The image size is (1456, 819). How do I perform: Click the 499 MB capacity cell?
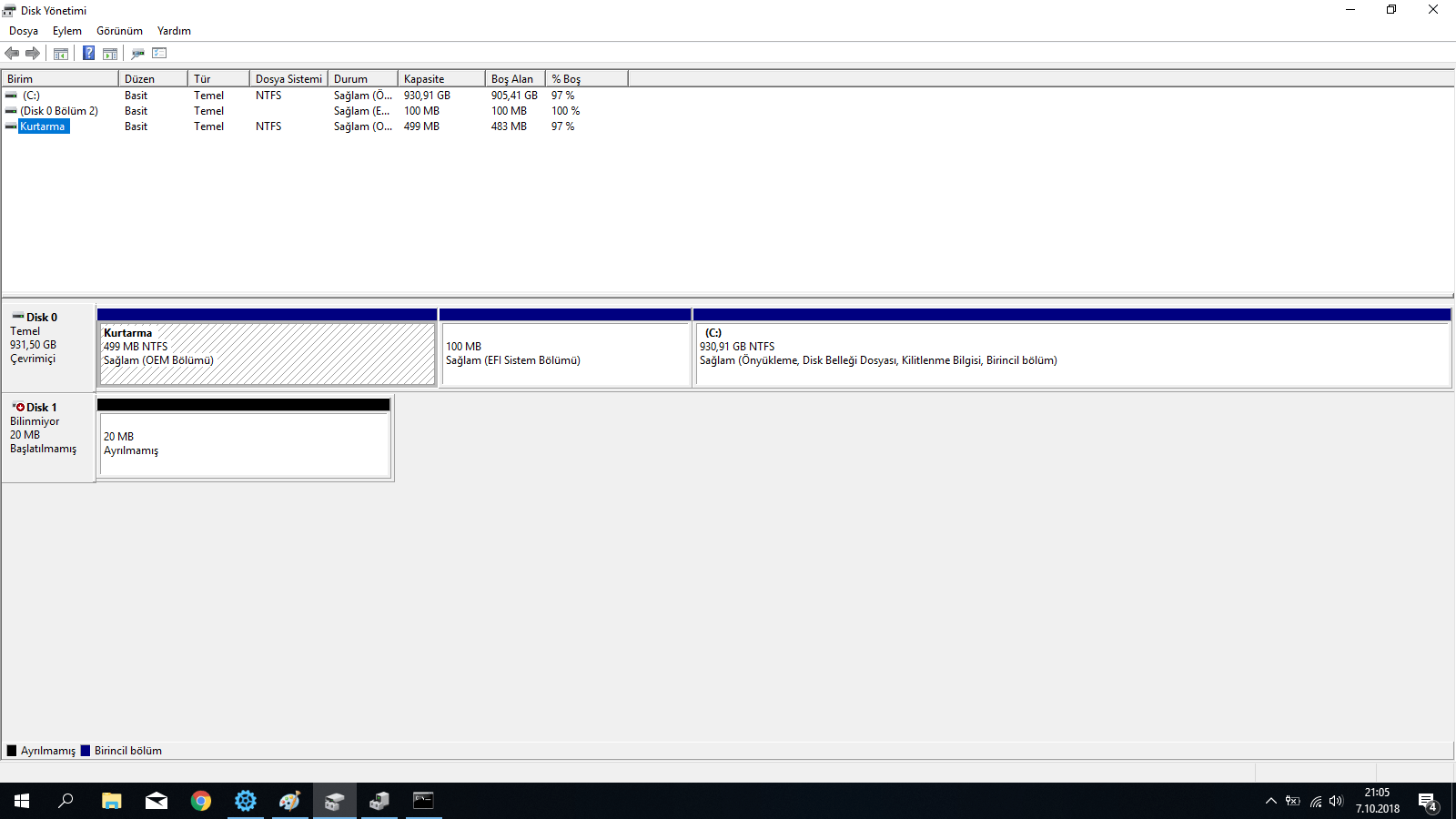(x=421, y=126)
